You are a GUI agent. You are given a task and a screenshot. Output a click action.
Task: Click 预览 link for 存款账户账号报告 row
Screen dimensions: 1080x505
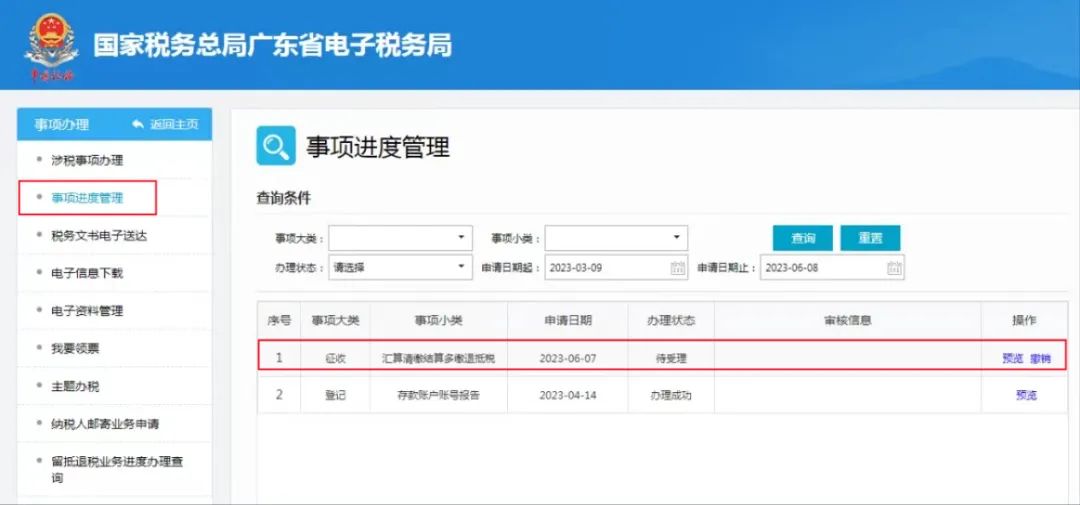[x=1026, y=395]
